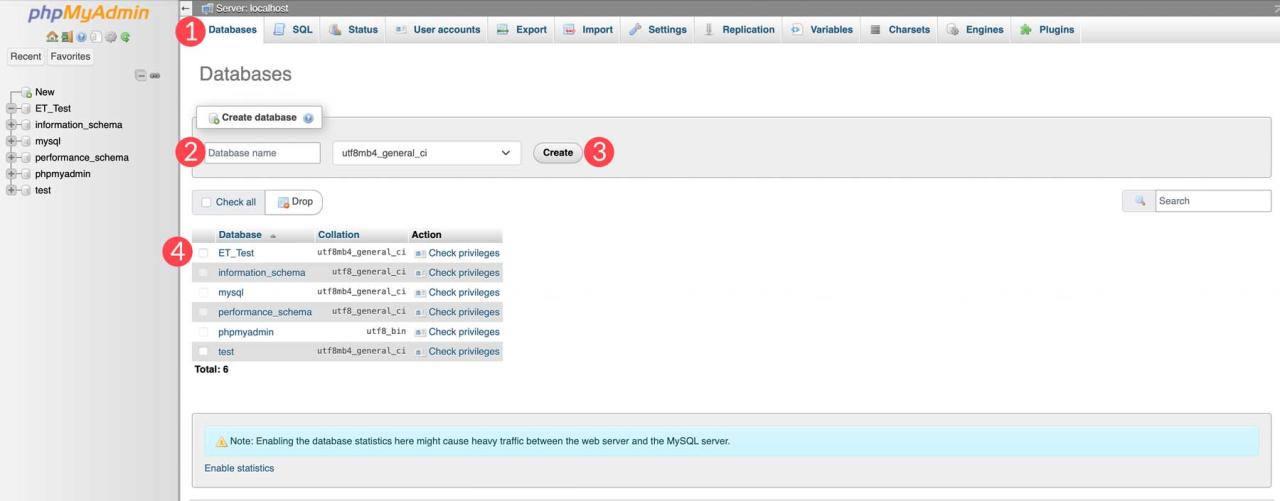Screen dimensions: 1280x501
Task: Collapse the ET_Test tree node
Action: coord(11,109)
